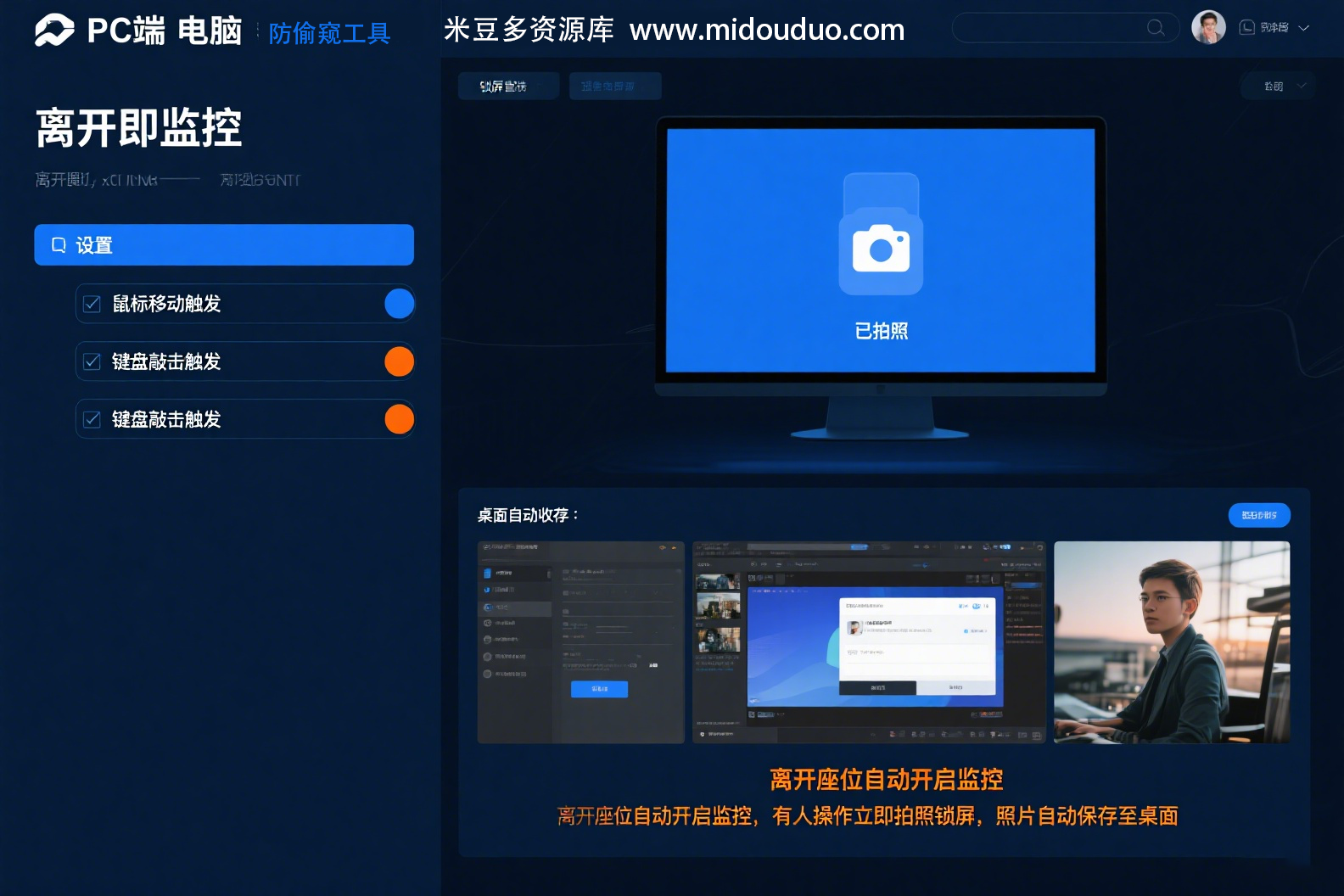The width and height of the screenshot is (1344, 896).
Task: Open the www.midouduo.com link
Action: point(767,30)
